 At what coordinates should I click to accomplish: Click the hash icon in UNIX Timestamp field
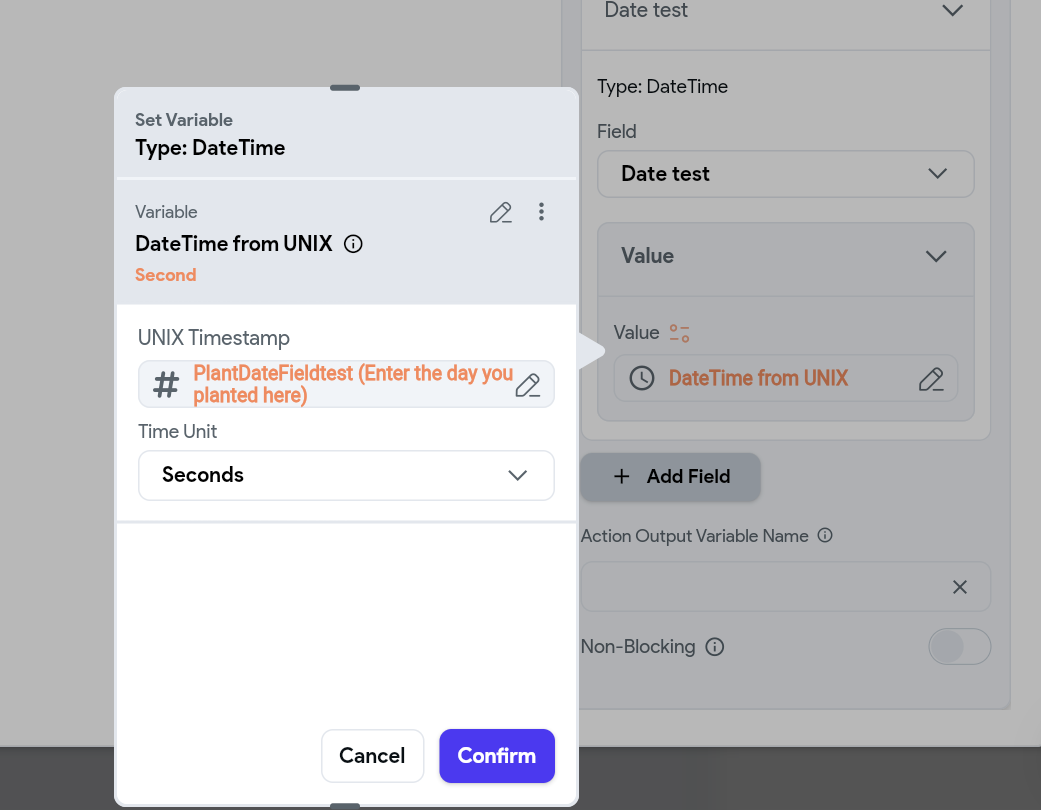[x=166, y=384]
